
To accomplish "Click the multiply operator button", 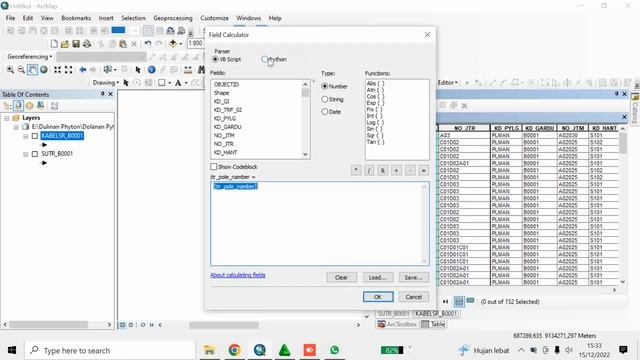I will [x=356, y=170].
